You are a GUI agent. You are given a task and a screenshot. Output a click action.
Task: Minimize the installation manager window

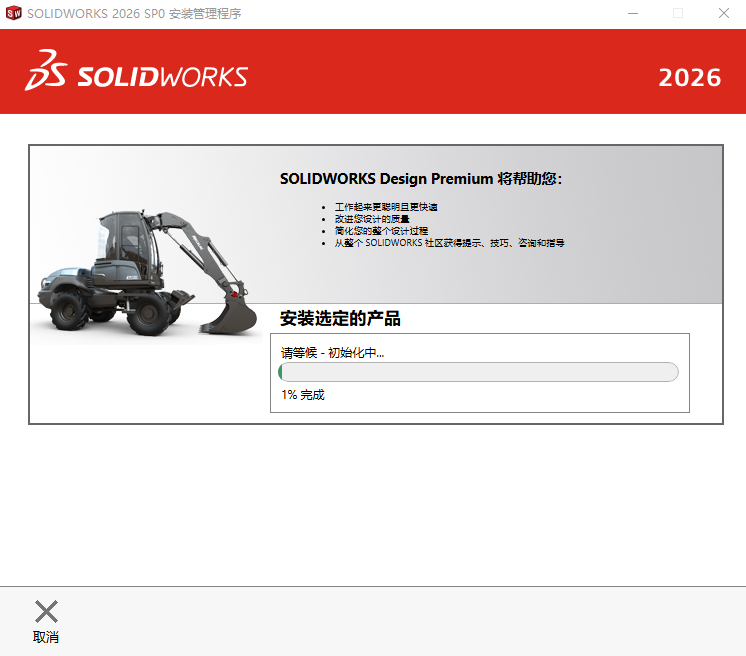point(633,14)
